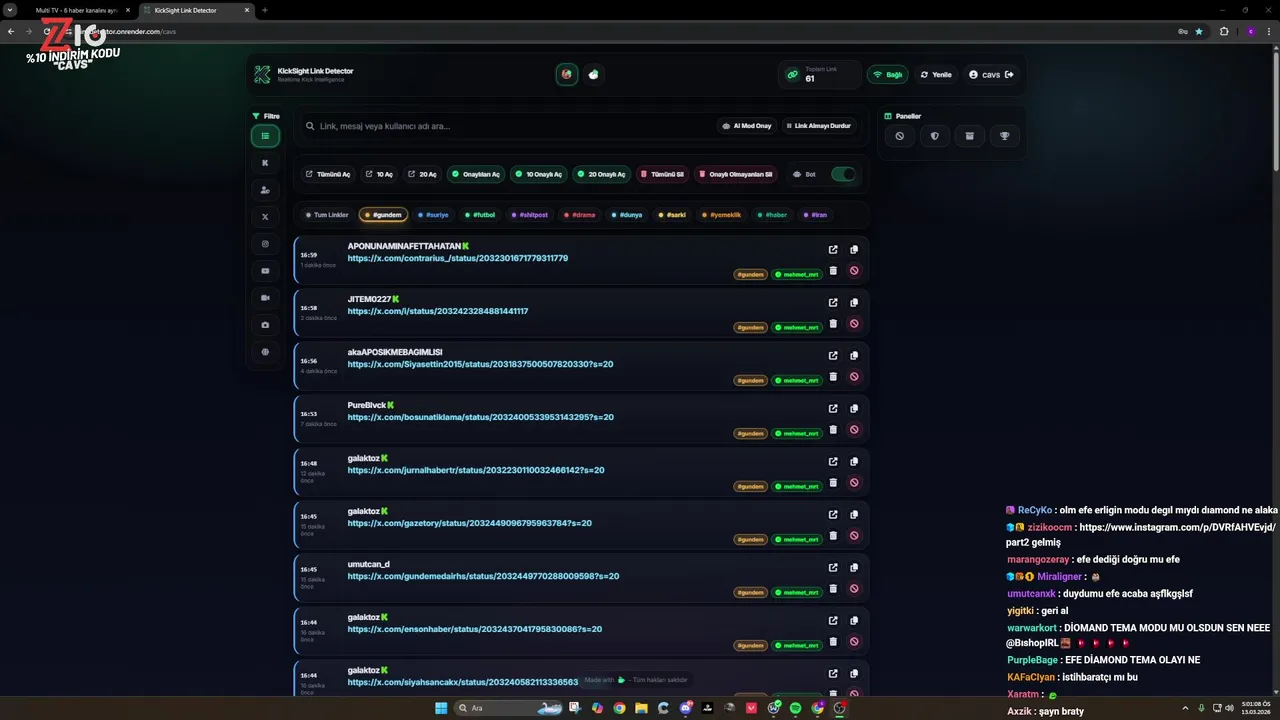Open Spotify from the taskbar
The width and height of the screenshot is (1280, 720).
(x=795, y=708)
